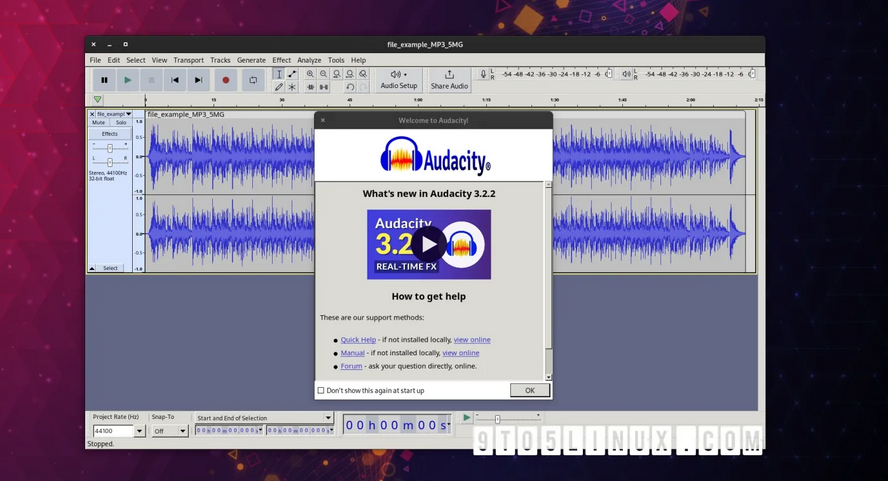Open the Manual link
The image size is (888, 481).
[x=352, y=352]
